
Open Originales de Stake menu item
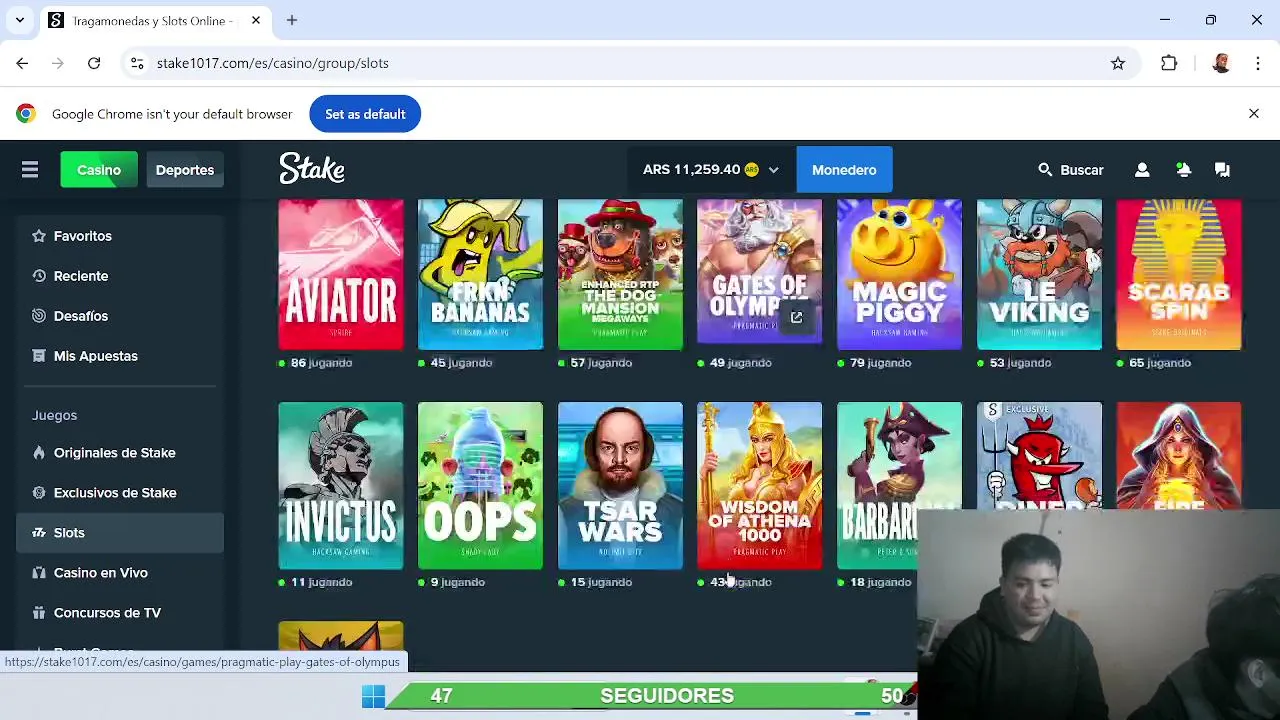tap(120, 453)
